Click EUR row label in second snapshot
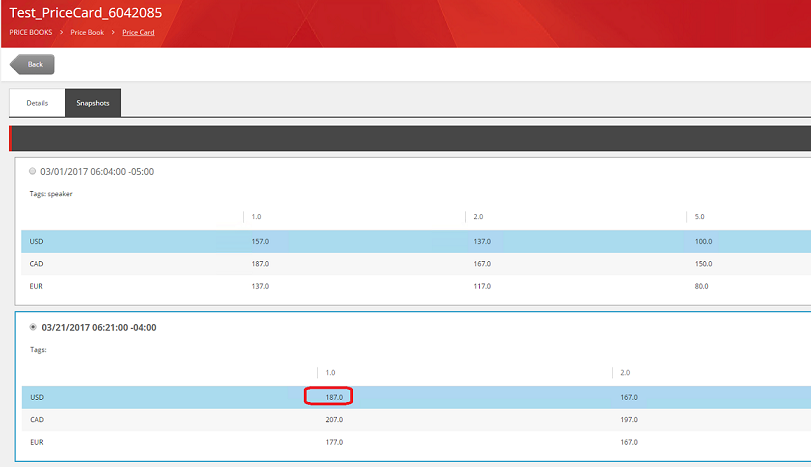The width and height of the screenshot is (811, 467). pos(37,442)
